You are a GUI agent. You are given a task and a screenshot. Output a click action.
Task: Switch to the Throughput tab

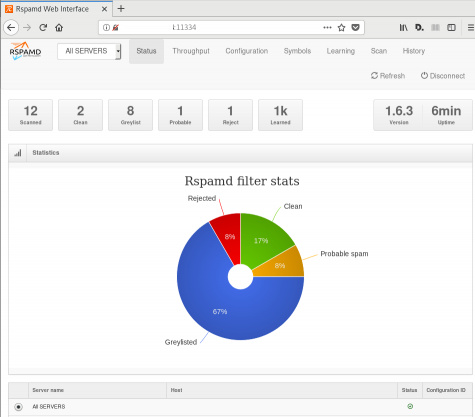pyautogui.click(x=191, y=51)
